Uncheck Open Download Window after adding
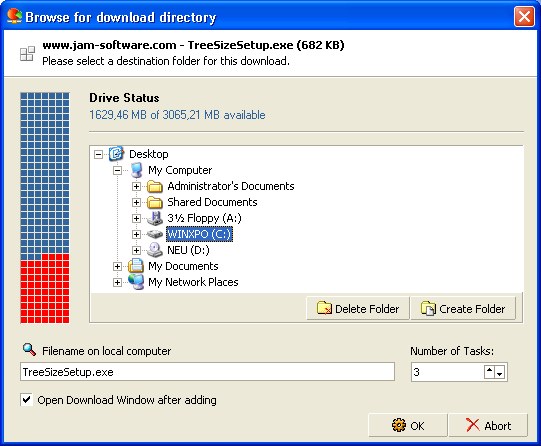541x446 pixels. click(x=27, y=400)
